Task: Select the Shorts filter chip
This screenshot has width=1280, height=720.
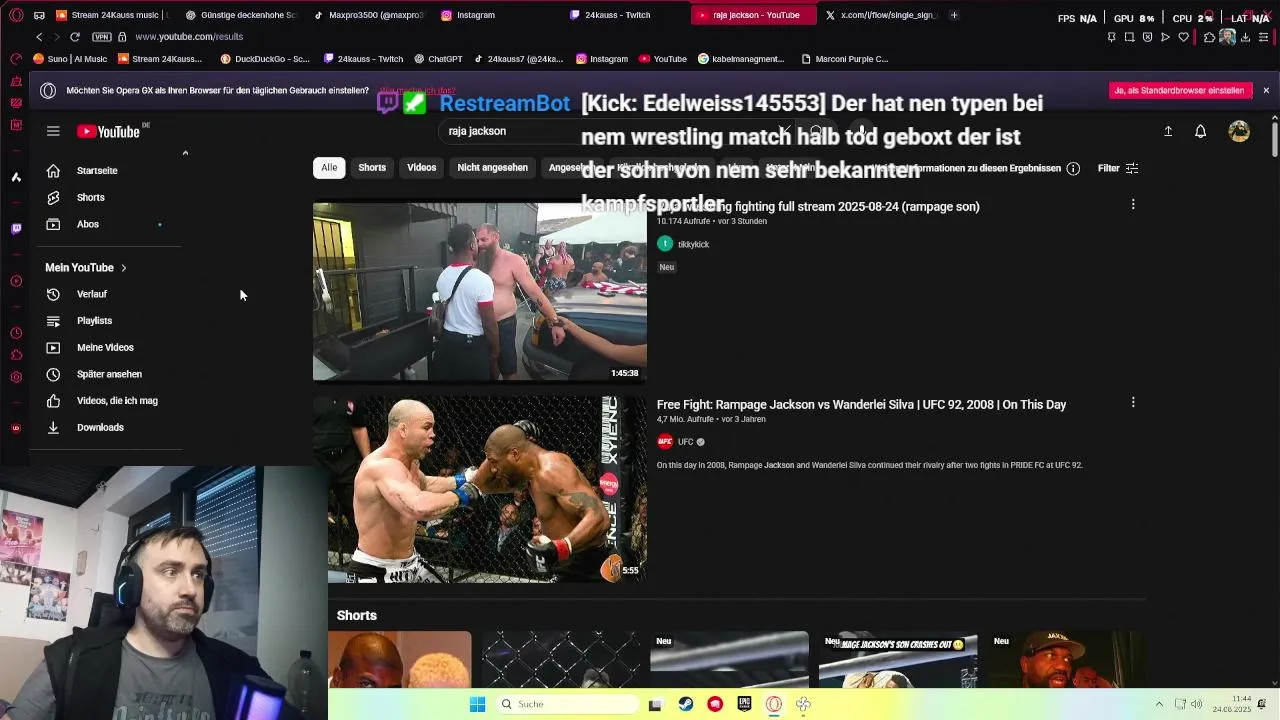Action: pos(372,168)
